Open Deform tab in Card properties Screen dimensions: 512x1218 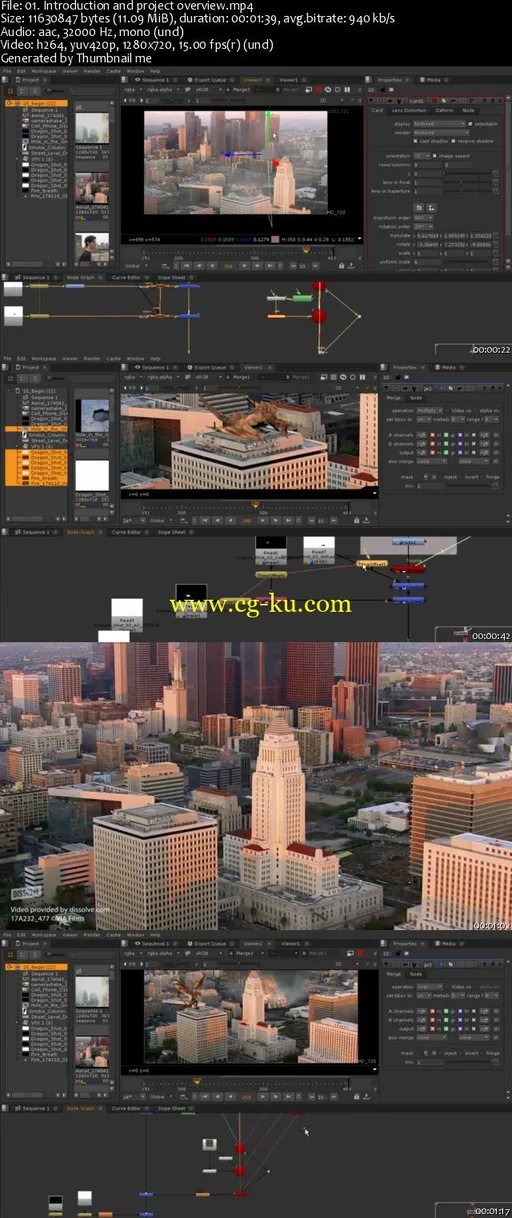point(444,110)
